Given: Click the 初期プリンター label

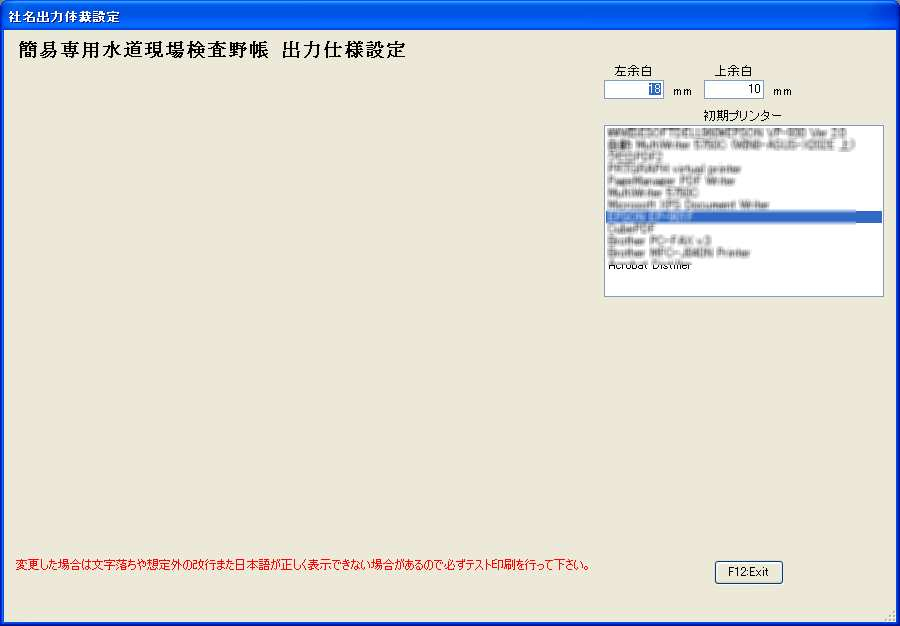Looking at the screenshot, I should [743, 116].
